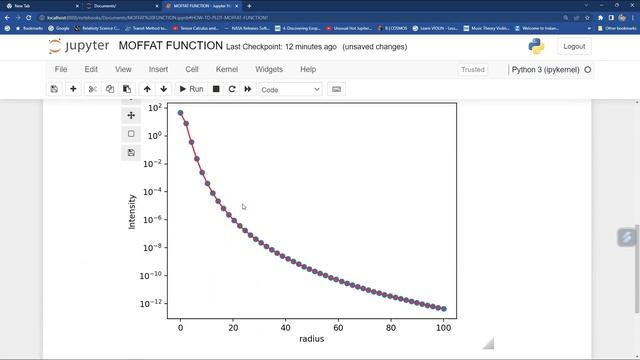The image size is (640, 360).
Task: Click the Last Checkpoint status text
Action: [x=281, y=47]
